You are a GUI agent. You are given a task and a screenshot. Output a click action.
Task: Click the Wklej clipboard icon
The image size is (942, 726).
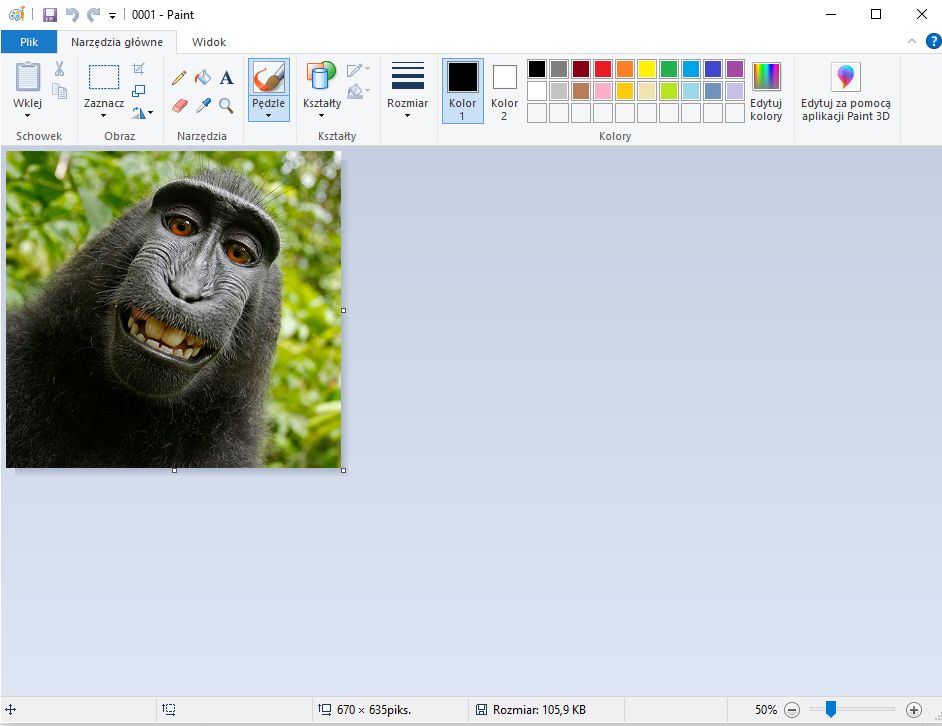[x=28, y=78]
